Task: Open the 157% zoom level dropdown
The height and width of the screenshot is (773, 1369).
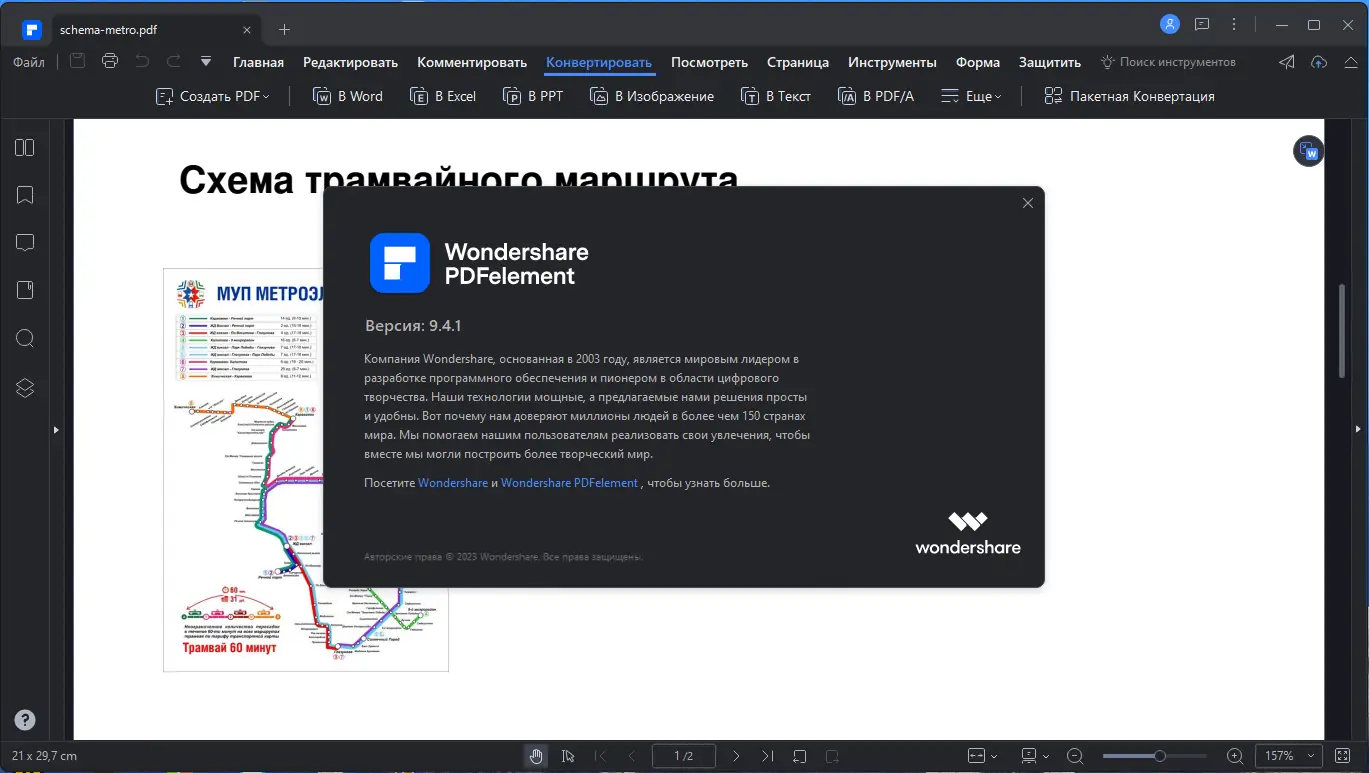Action: coord(1289,756)
